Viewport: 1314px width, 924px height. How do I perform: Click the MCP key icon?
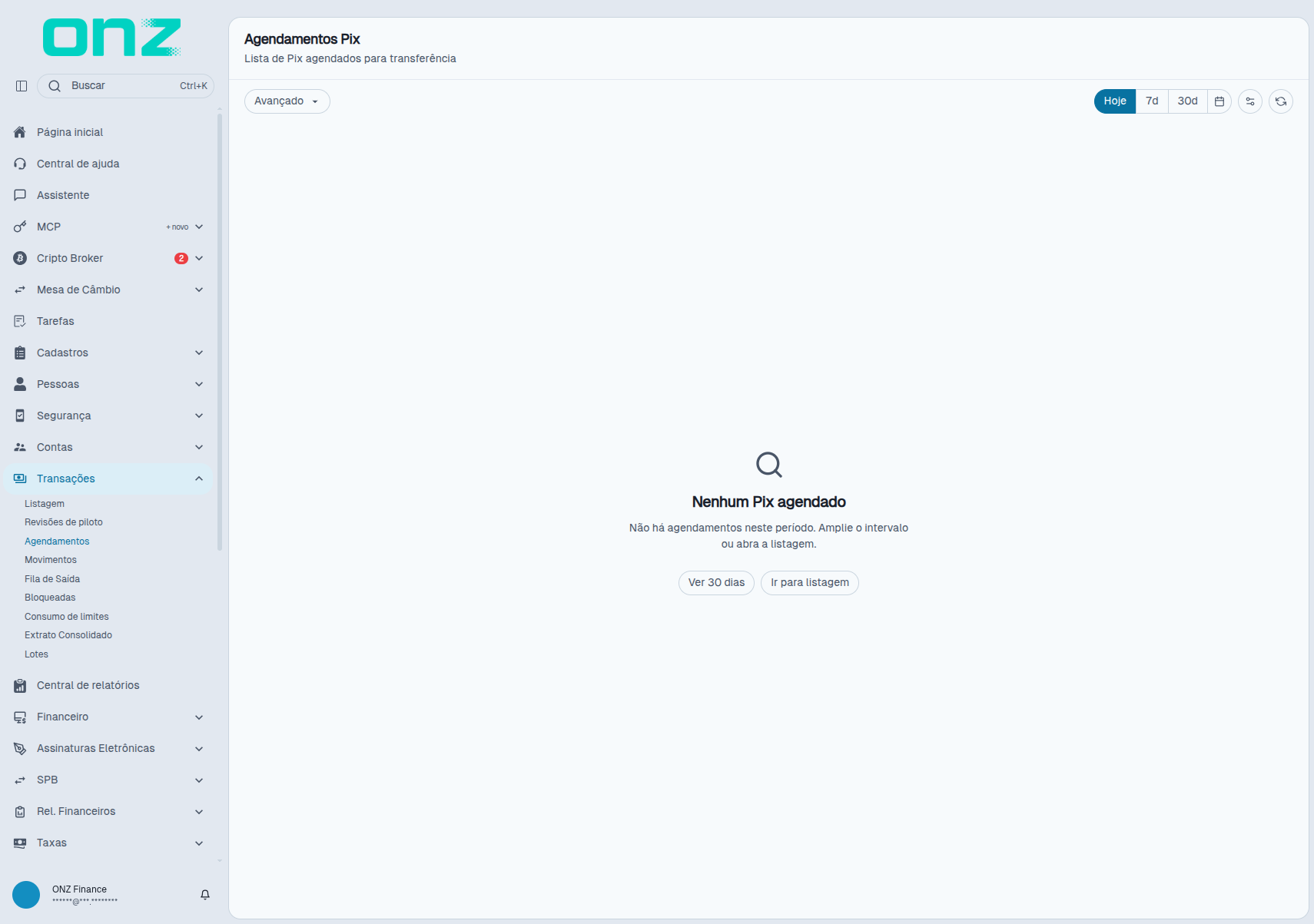point(20,227)
